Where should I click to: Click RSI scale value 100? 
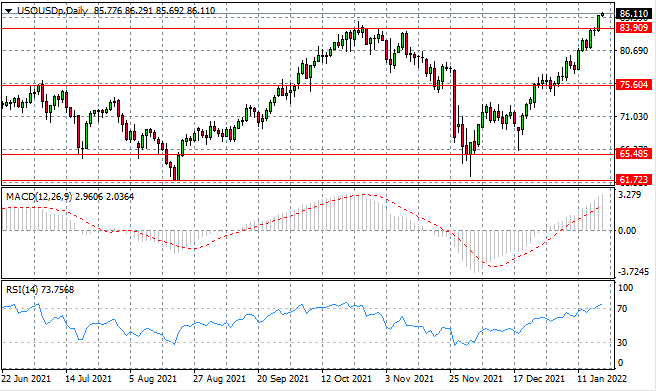625,288
